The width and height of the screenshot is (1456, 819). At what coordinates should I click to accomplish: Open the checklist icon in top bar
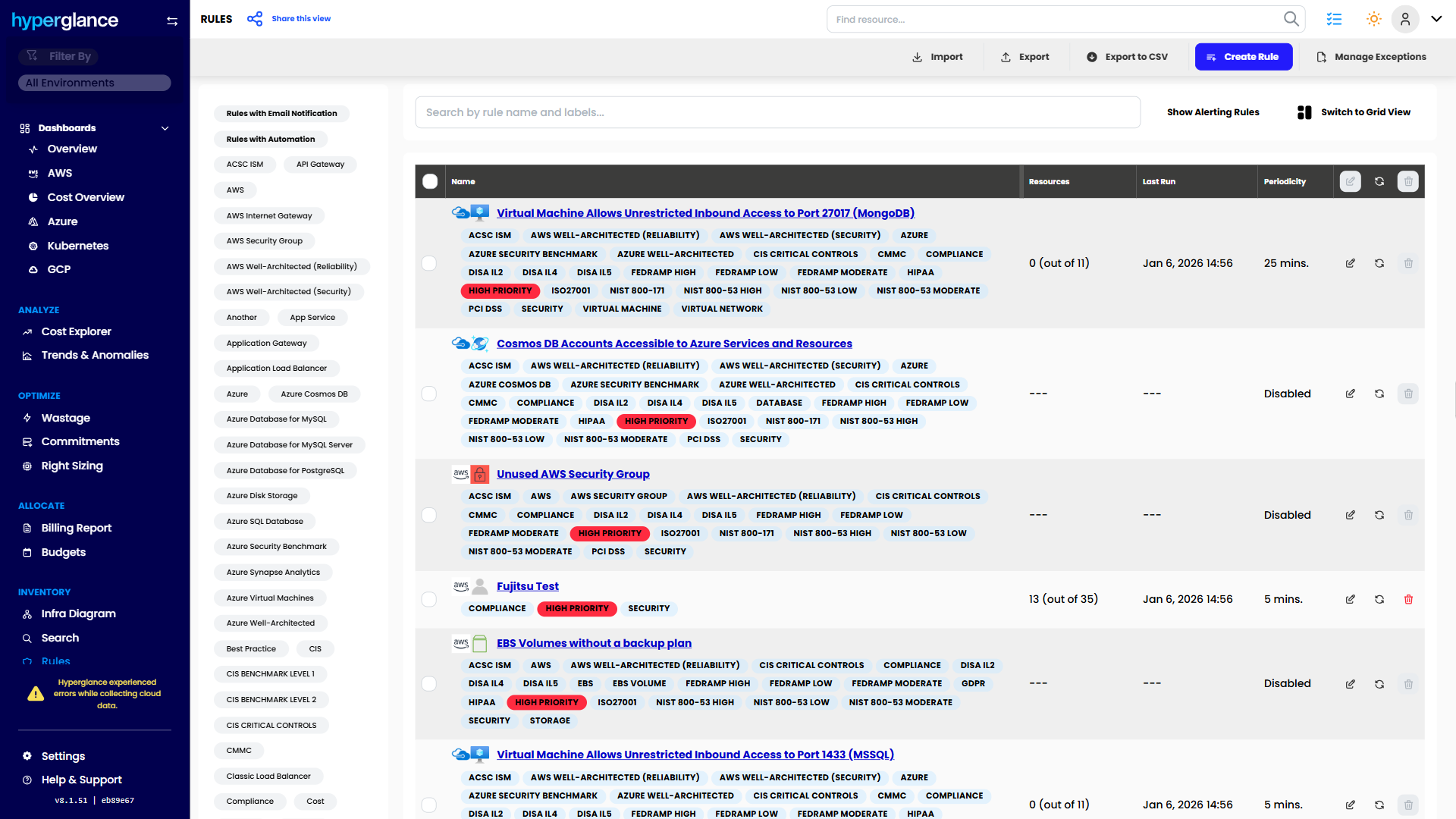1334,19
